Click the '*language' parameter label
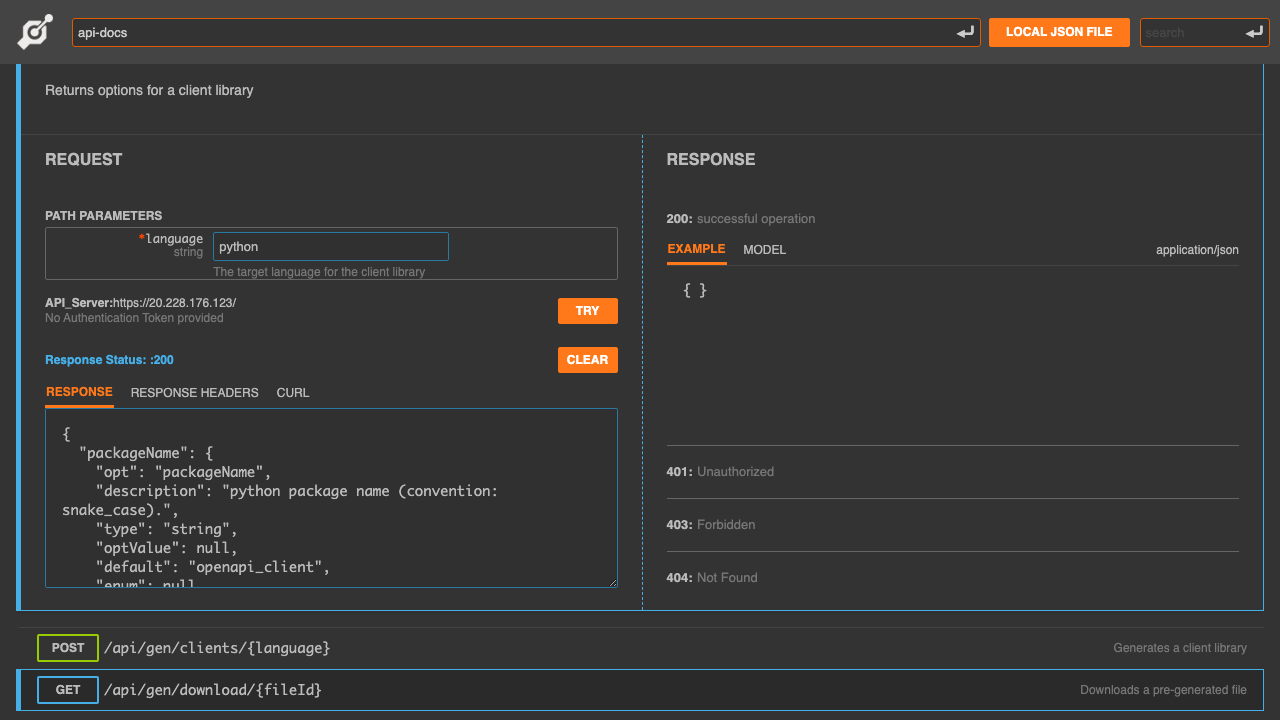Image resolution: width=1280 pixels, height=720 pixels. point(171,239)
